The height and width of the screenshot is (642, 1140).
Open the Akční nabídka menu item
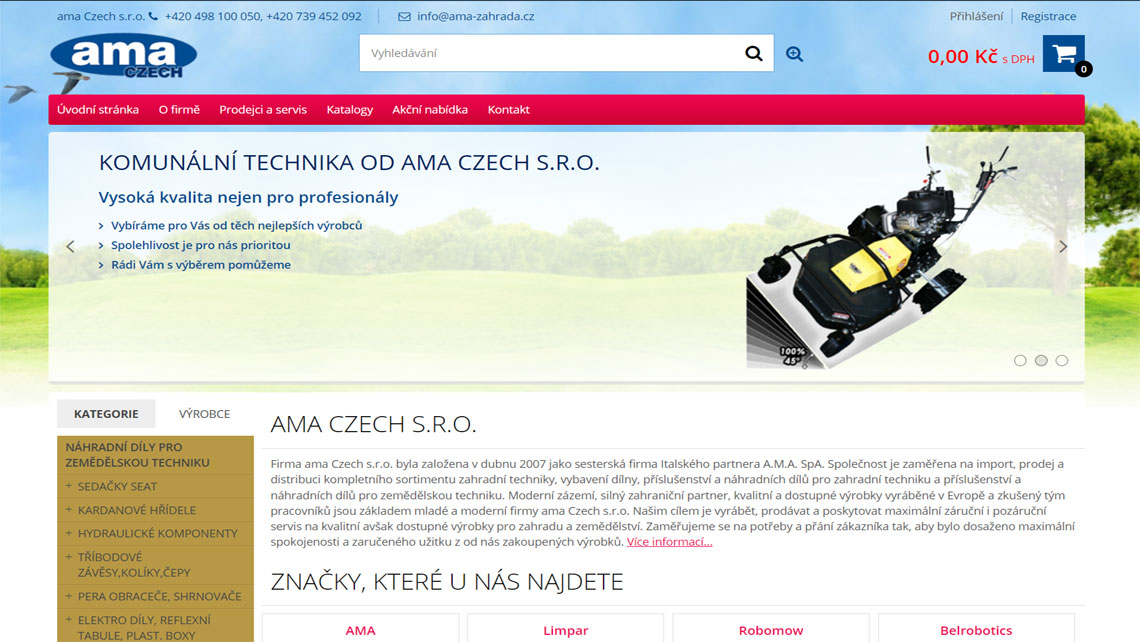click(x=430, y=110)
